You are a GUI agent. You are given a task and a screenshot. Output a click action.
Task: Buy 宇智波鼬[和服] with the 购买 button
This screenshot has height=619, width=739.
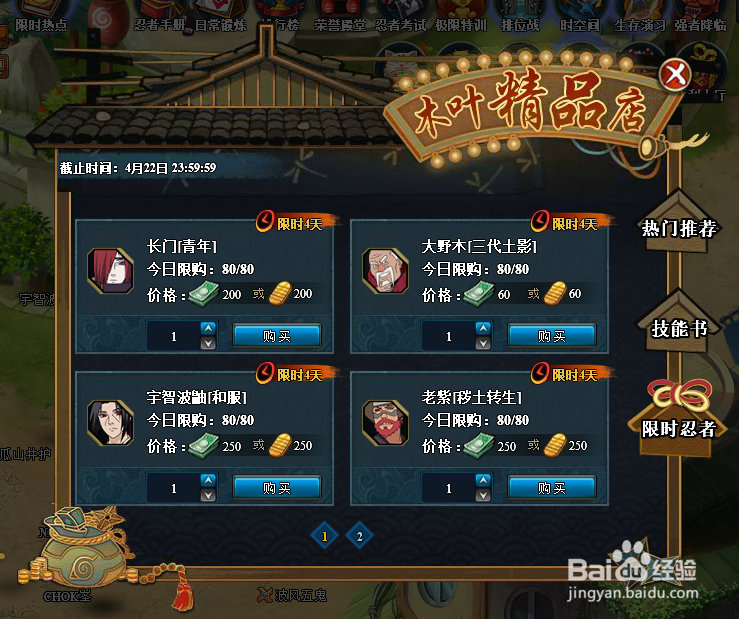click(277, 488)
